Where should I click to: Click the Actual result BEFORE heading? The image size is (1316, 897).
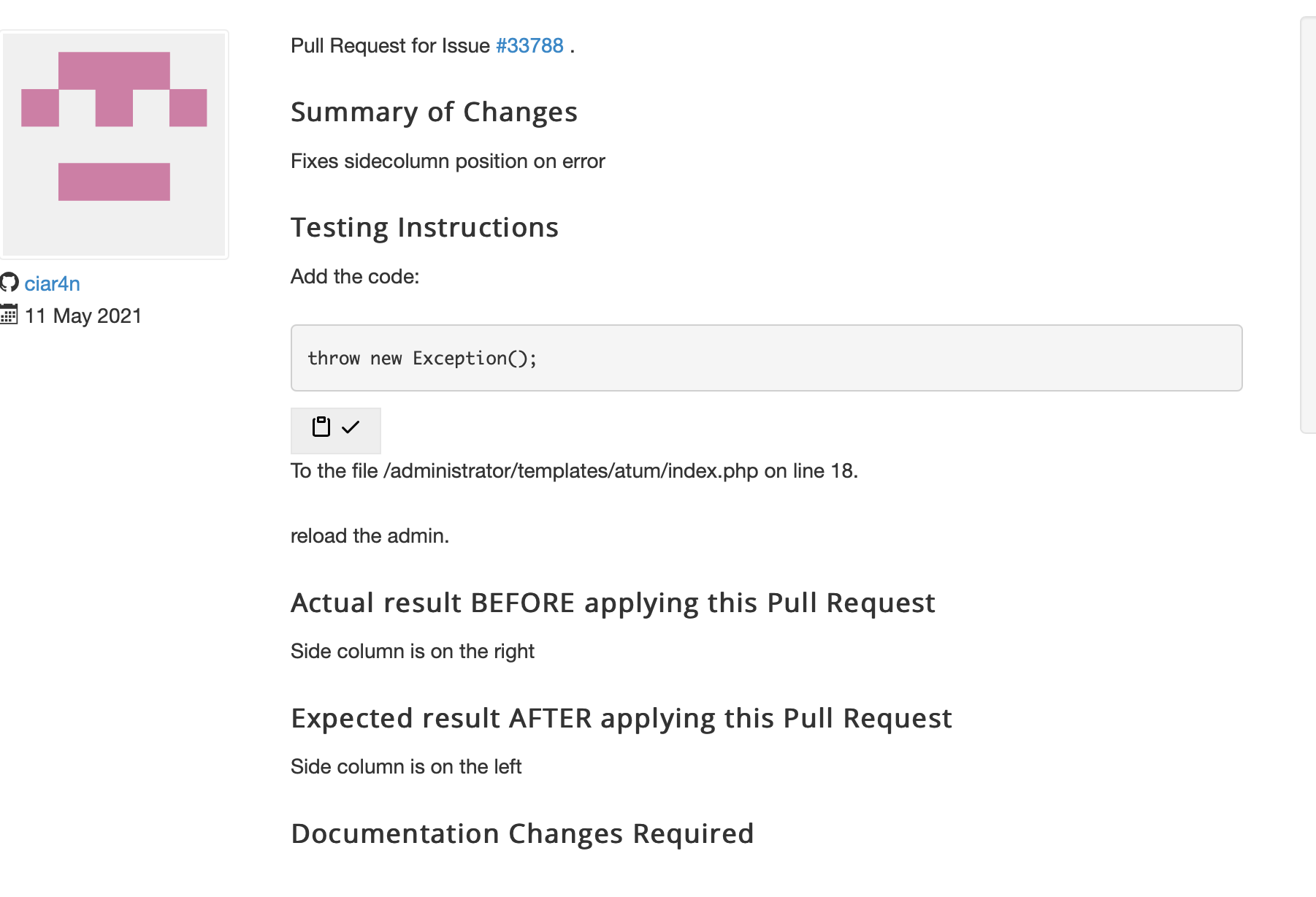tap(613, 602)
